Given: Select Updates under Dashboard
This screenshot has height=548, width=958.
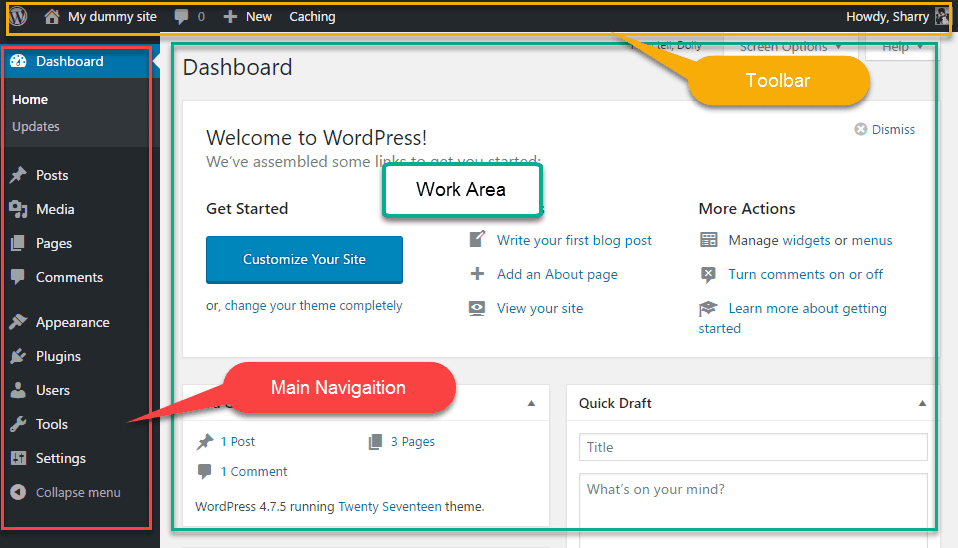Looking at the screenshot, I should [x=36, y=126].
